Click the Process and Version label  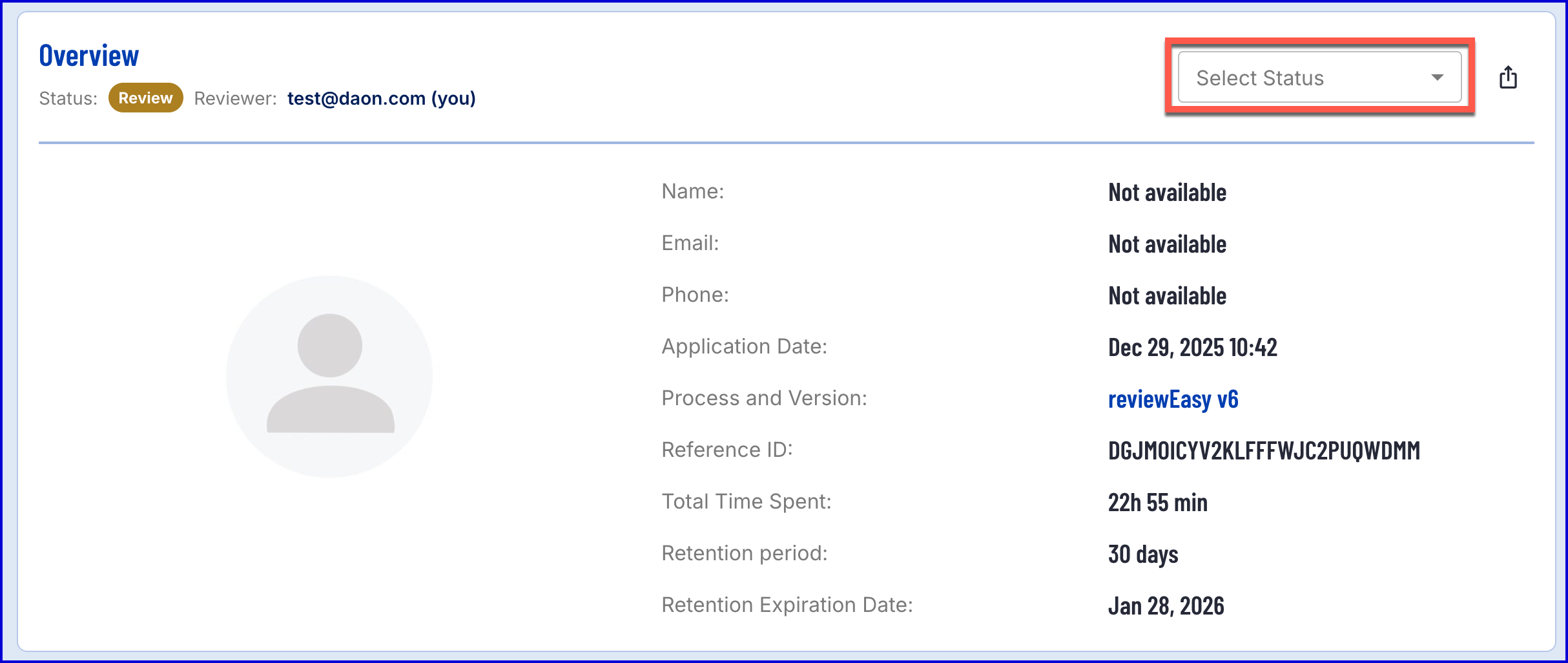click(x=764, y=398)
